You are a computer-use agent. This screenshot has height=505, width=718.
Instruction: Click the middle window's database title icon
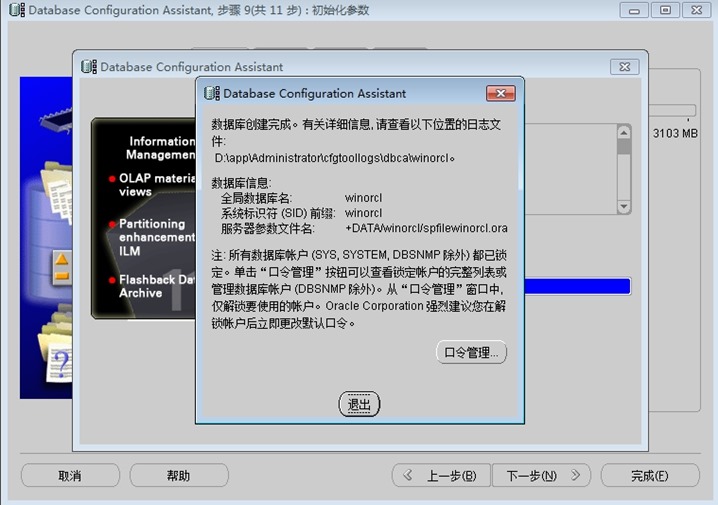(89, 67)
